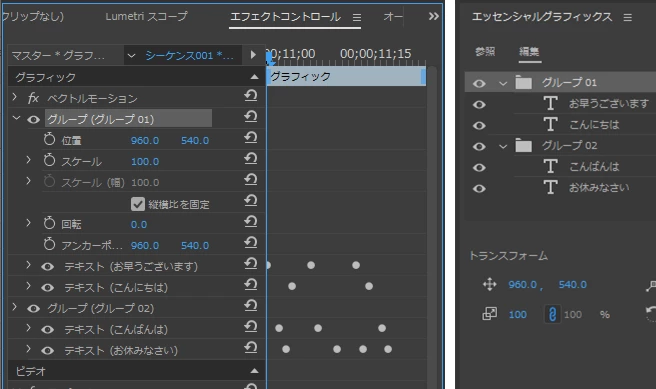Toggle 位置 animation stopwatch
Screen dimensions: 656x389
click(49, 139)
